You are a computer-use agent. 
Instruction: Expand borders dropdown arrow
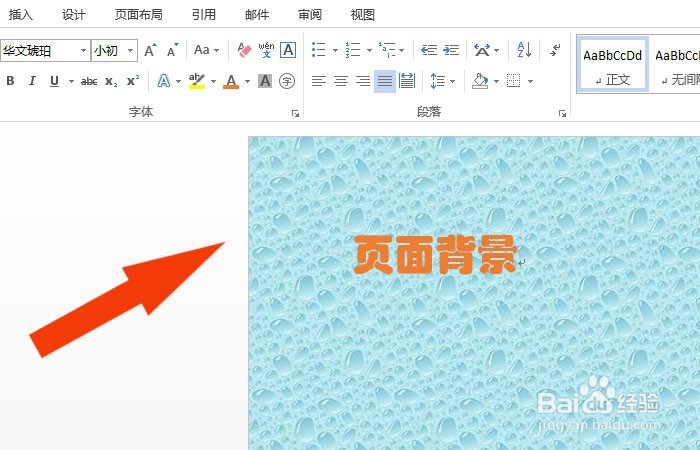[530, 81]
